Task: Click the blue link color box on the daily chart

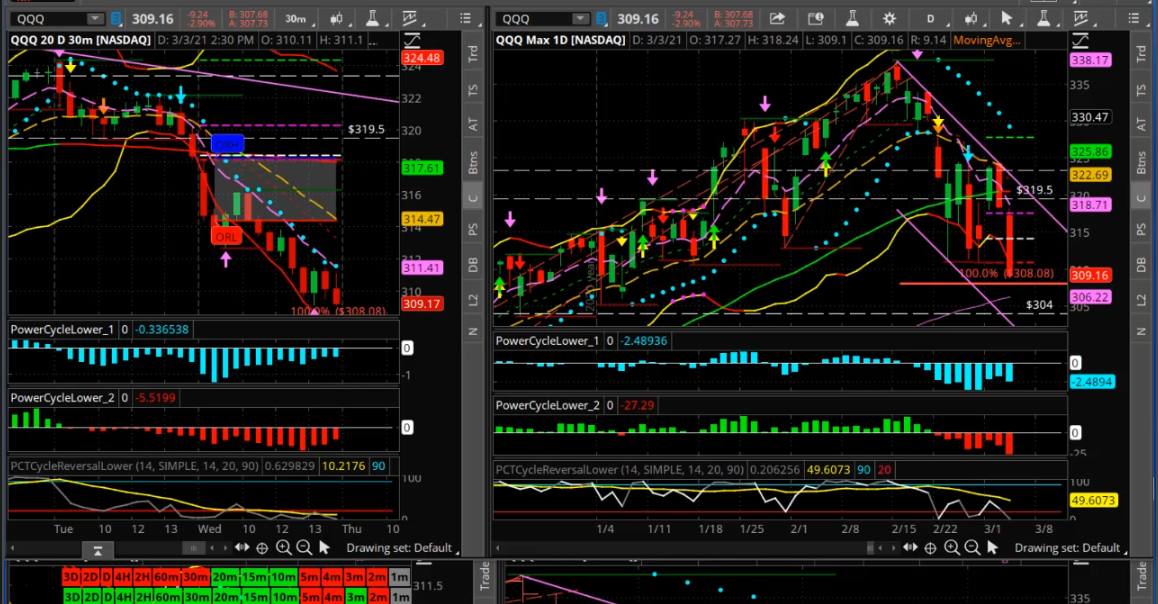Action: click(x=602, y=18)
